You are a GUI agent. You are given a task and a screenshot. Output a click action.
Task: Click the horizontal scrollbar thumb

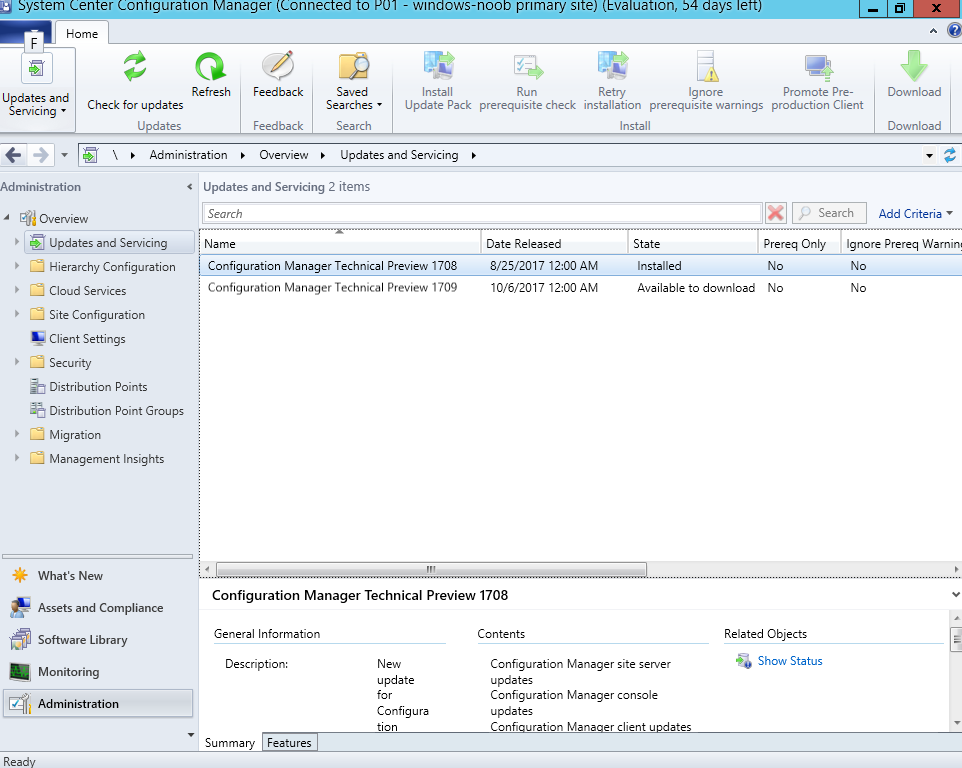point(431,569)
